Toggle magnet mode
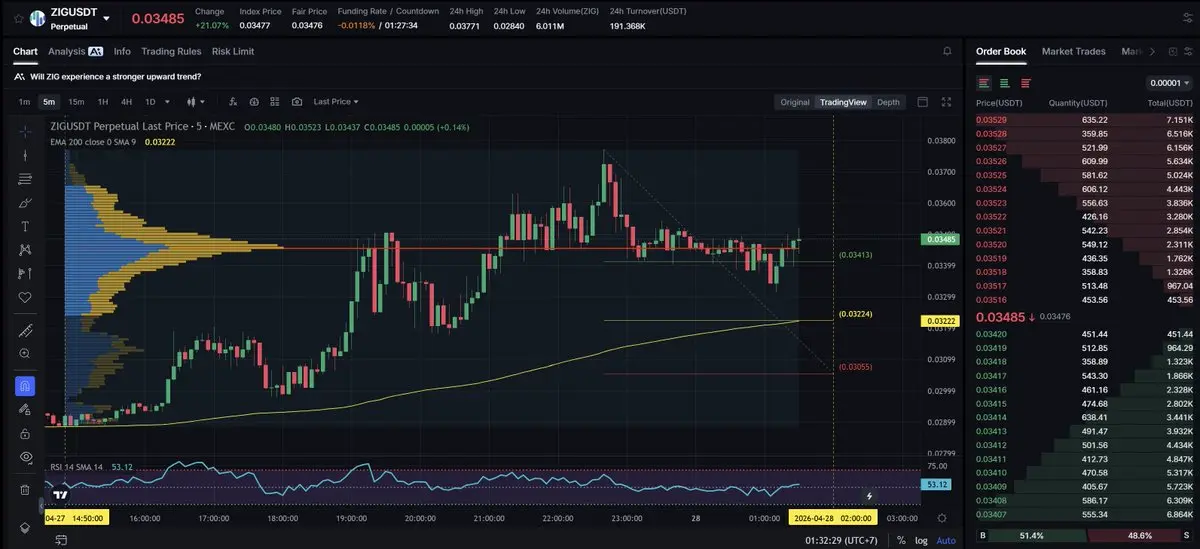The image size is (1200, 549). pos(25,385)
